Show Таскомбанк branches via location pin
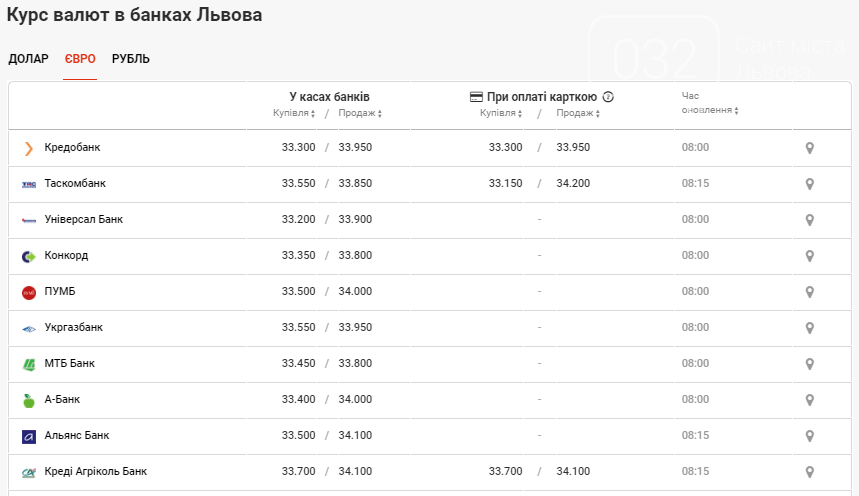This screenshot has width=859, height=496. [x=809, y=184]
